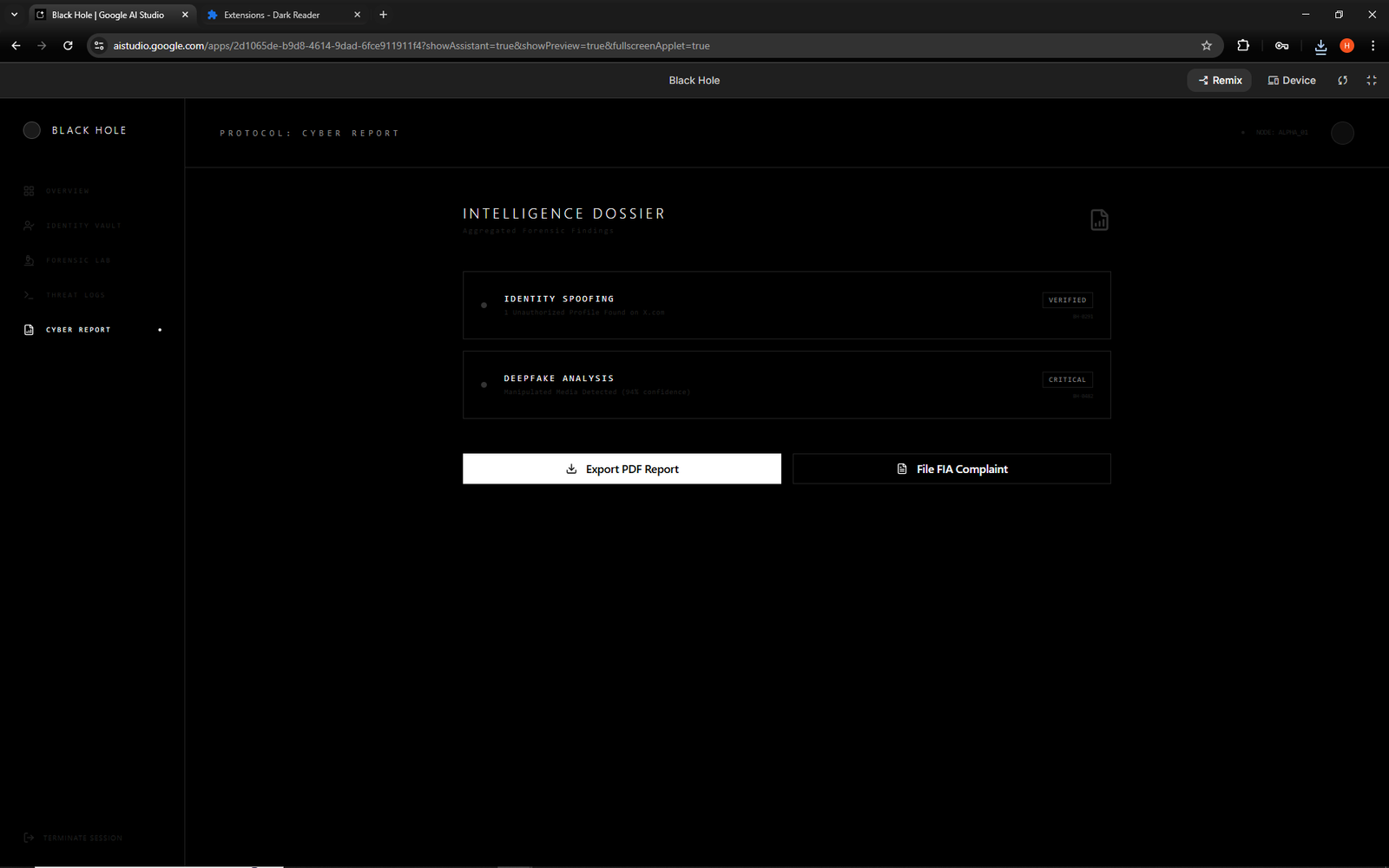Open the tab search dropdown arrow

[14, 15]
